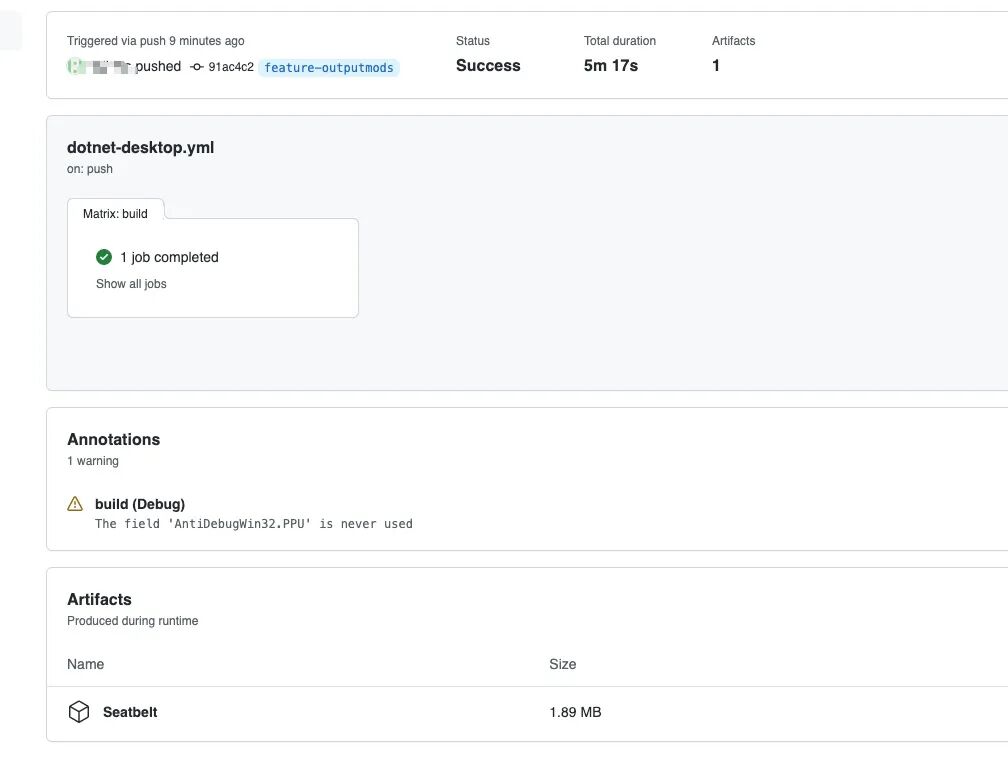The width and height of the screenshot is (1008, 758).
Task: Click the warning triangle icon
Action: (x=75, y=504)
